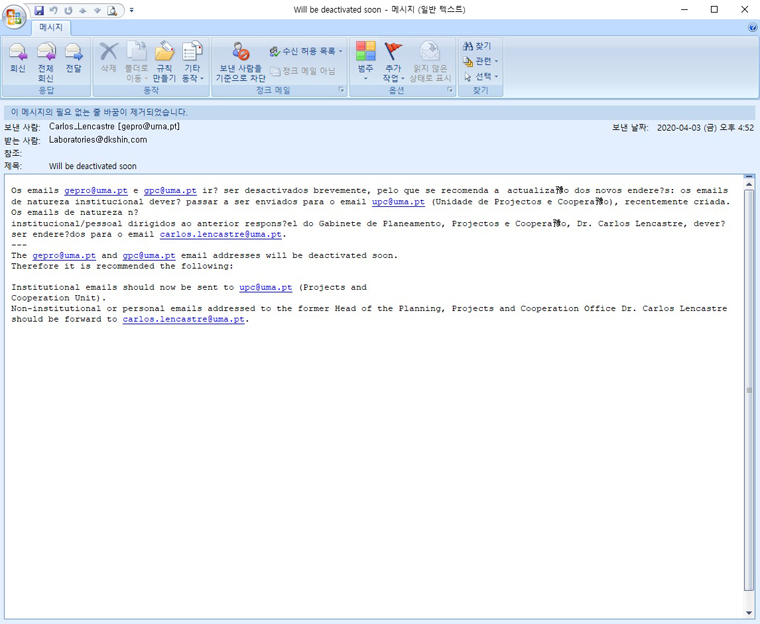The image size is (760, 624).
Task: Open the 추가 작업 (Follow Up) flag dropdown
Action: coord(393,60)
